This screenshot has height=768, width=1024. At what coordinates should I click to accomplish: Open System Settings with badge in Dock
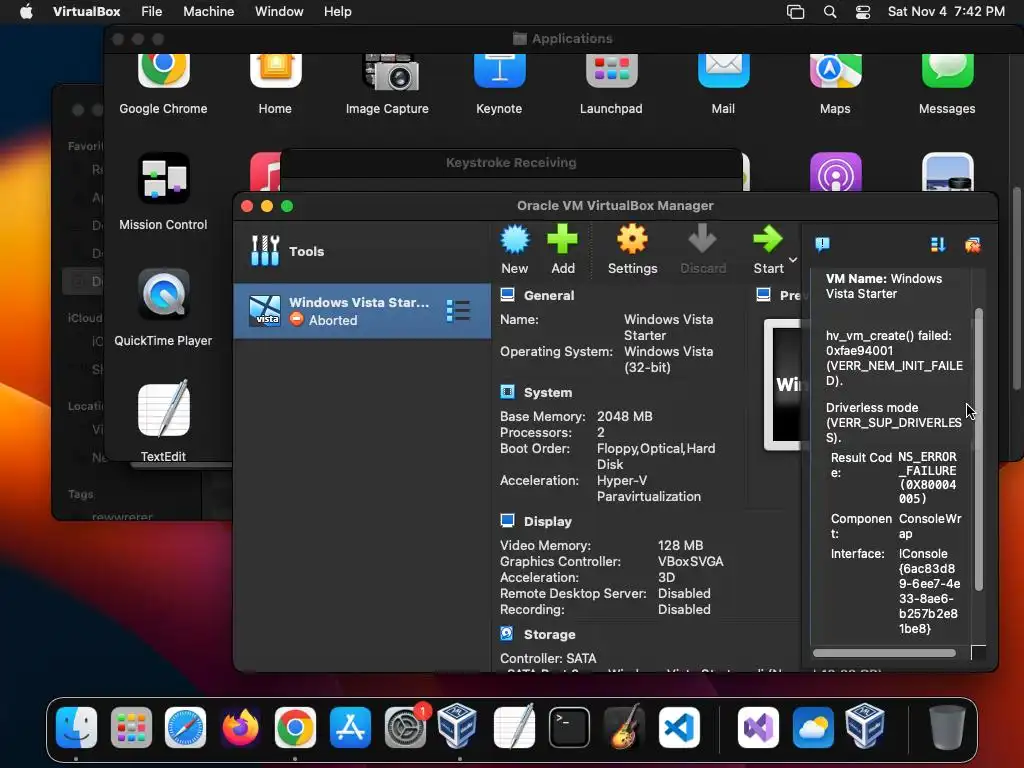(405, 727)
